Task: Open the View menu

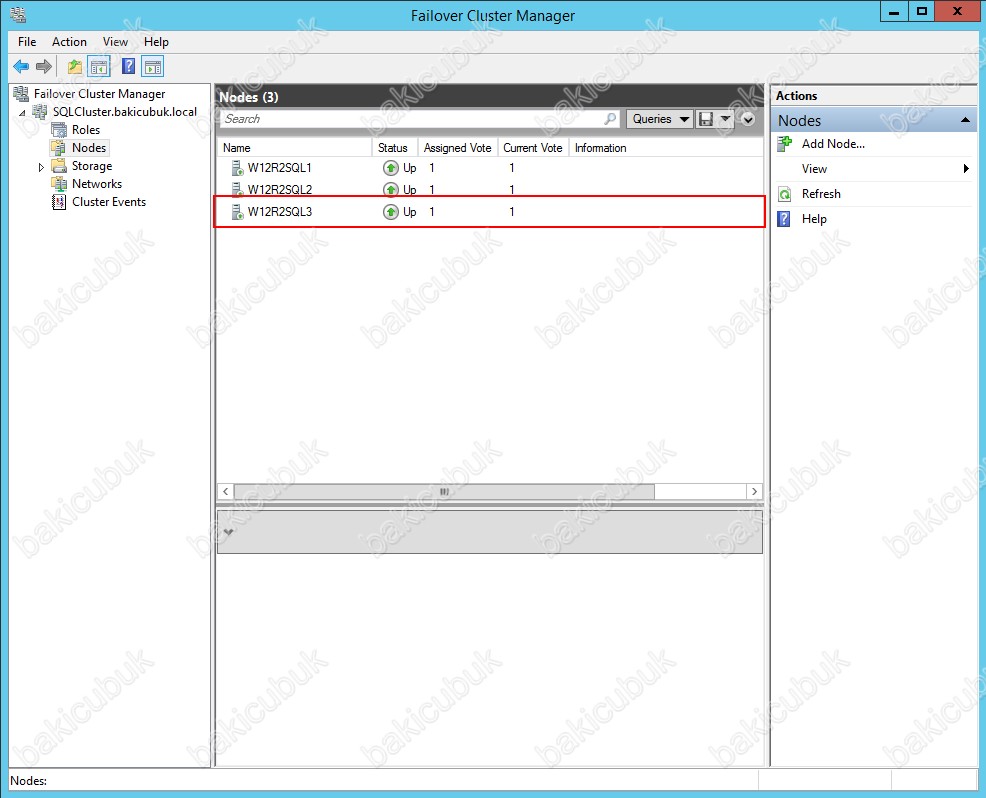Action: 115,42
